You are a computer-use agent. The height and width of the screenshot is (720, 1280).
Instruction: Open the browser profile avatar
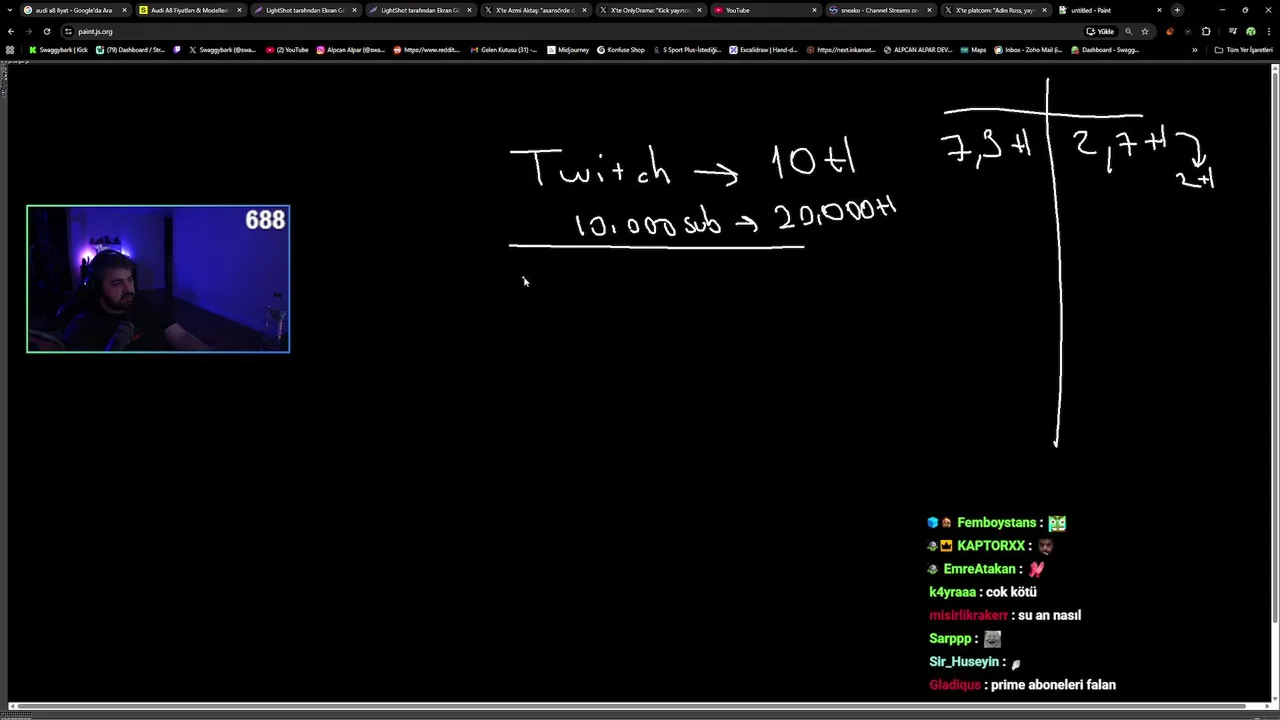click(1250, 31)
